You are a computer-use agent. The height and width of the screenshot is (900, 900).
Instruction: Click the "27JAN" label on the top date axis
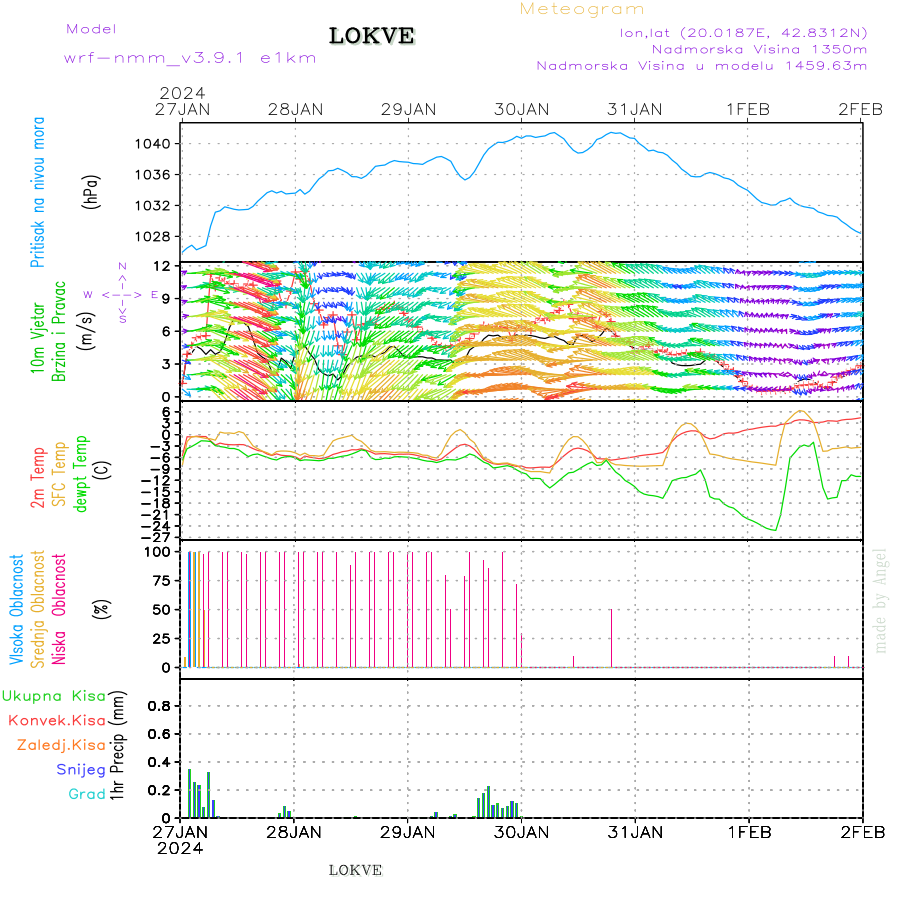coord(183,110)
